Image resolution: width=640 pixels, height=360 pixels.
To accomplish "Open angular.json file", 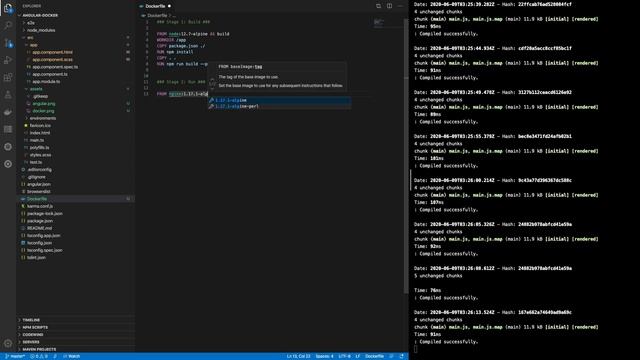I will (39, 184).
